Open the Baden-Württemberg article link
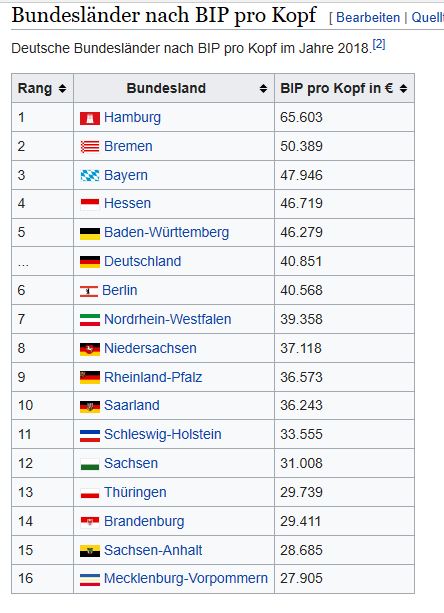 (x=166, y=232)
